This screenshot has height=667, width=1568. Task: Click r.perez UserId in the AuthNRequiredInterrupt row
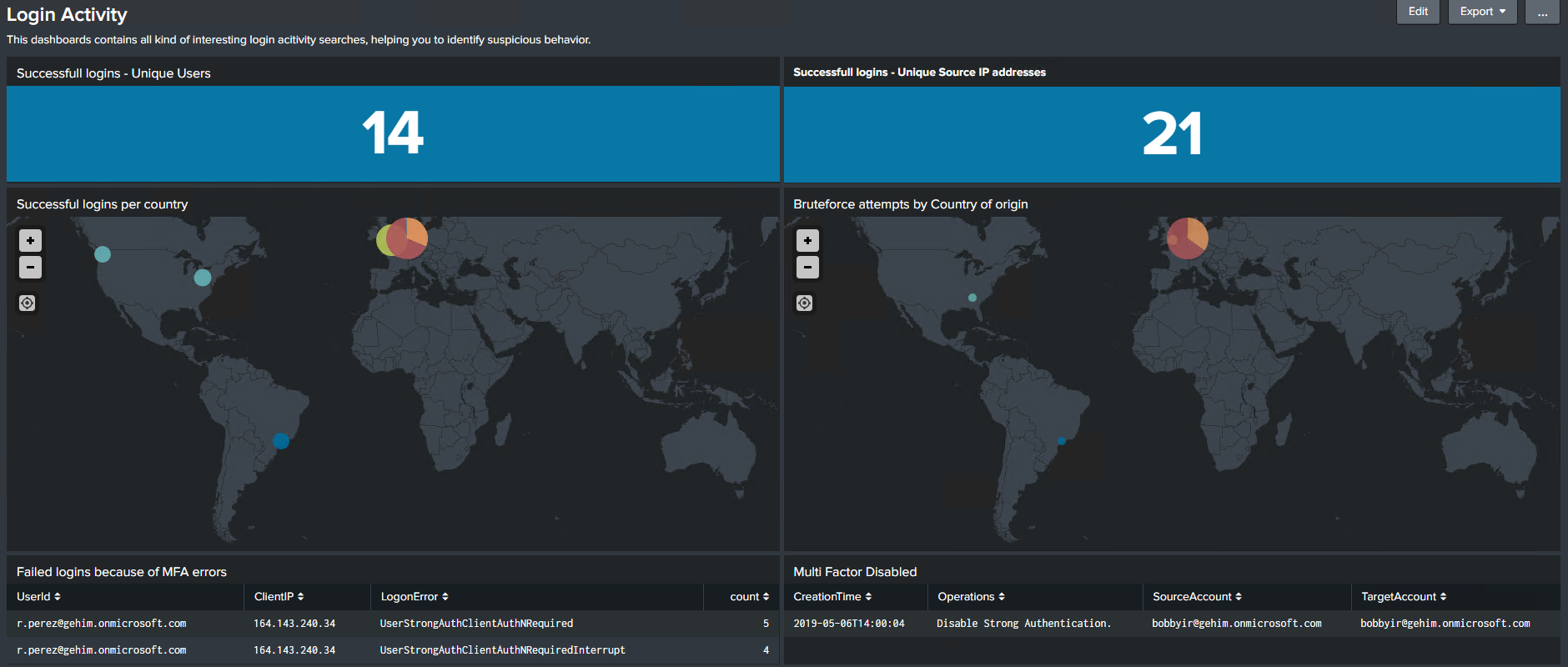coord(101,650)
